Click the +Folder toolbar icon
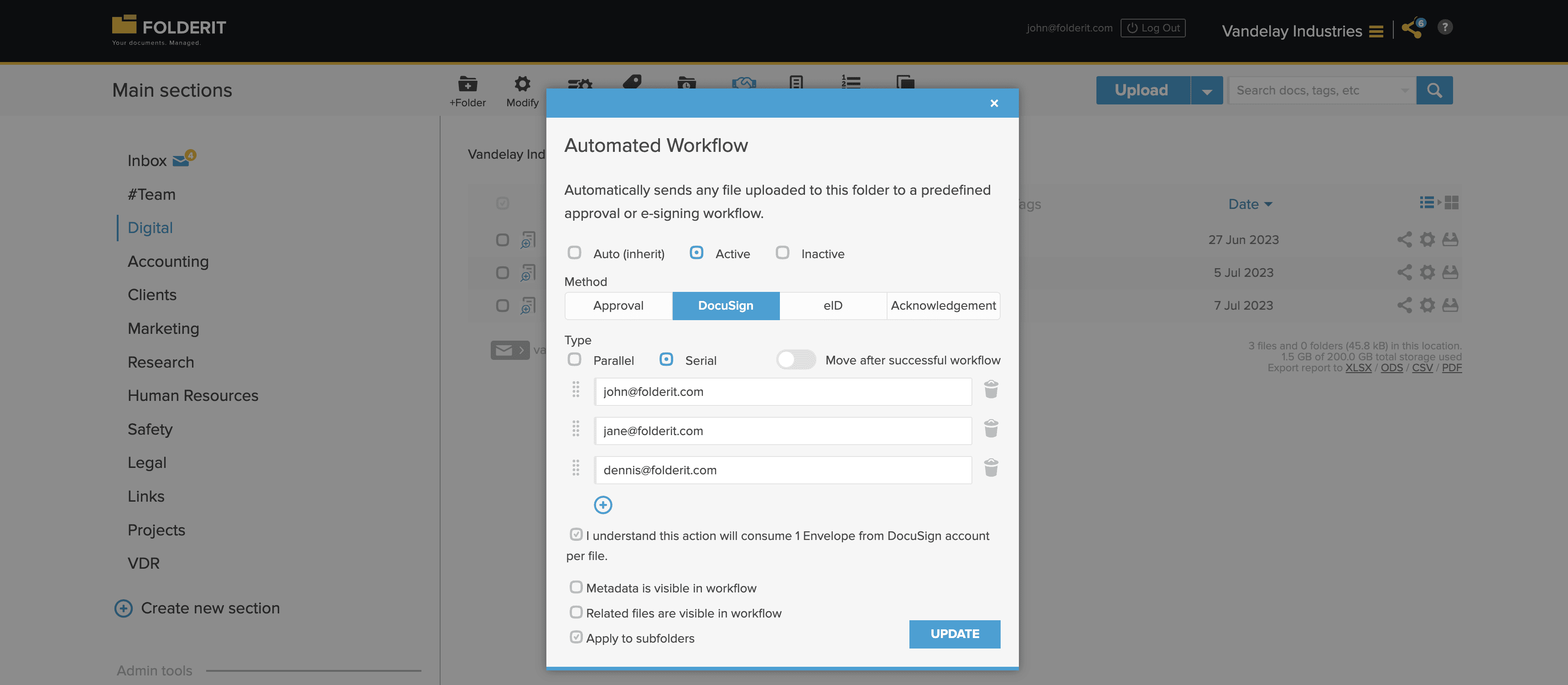Image resolution: width=1568 pixels, height=685 pixels. (x=467, y=91)
